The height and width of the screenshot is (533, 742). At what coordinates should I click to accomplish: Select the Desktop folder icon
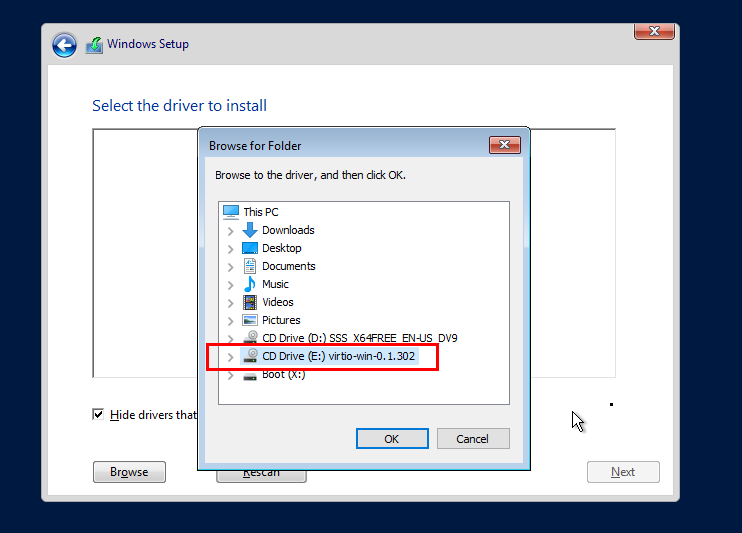coord(250,248)
